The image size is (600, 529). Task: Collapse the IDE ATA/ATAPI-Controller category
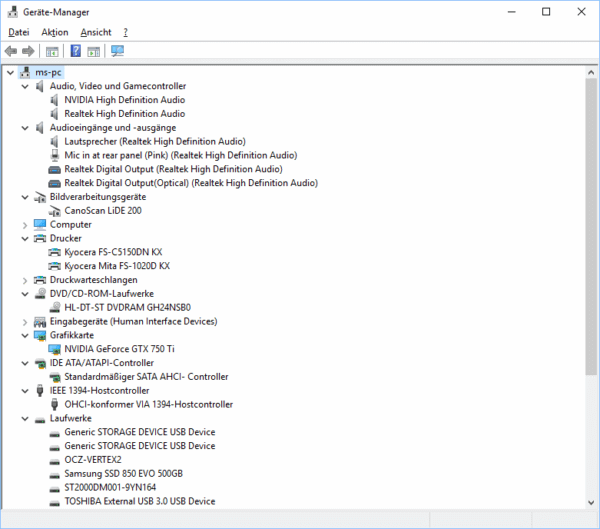25,363
